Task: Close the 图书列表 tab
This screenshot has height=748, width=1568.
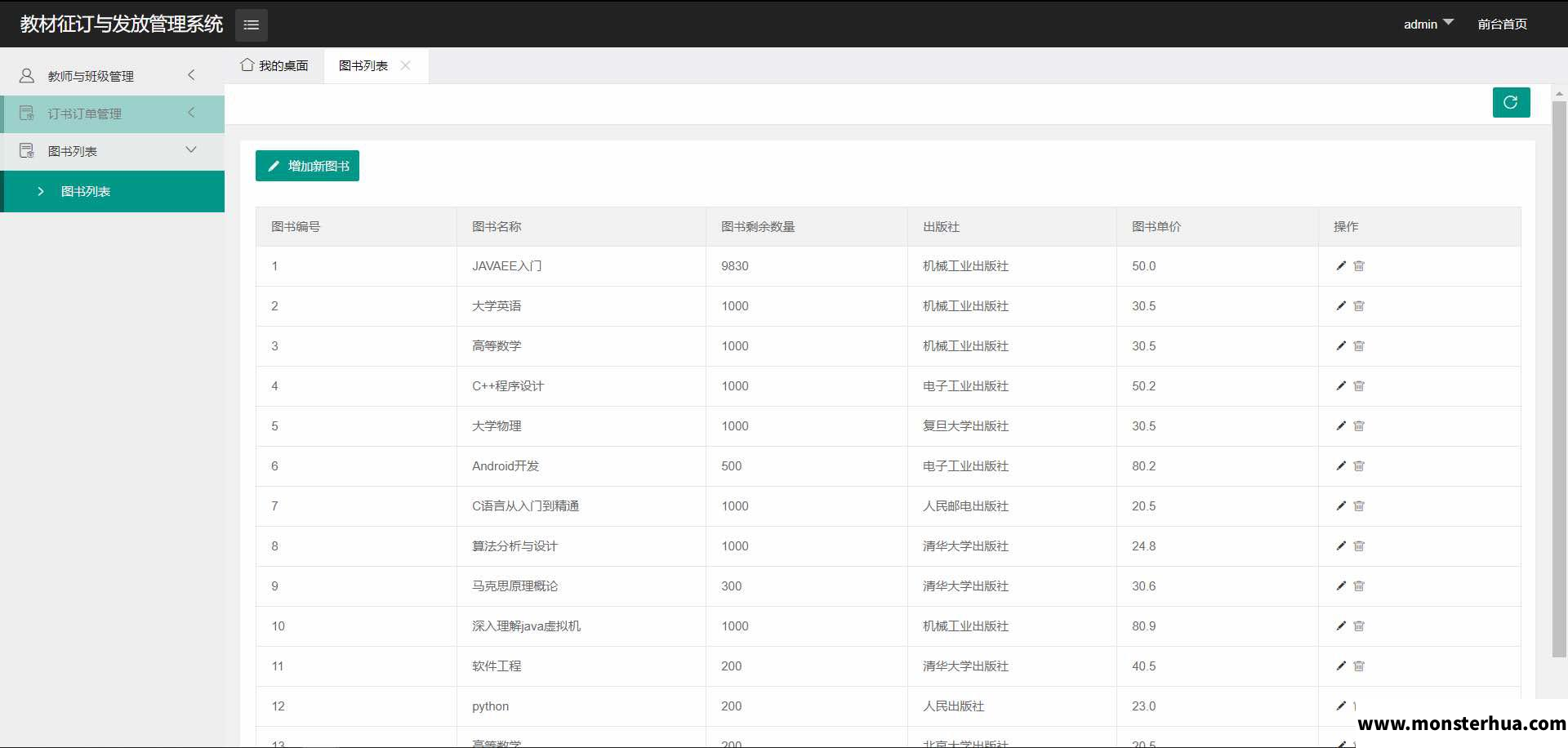Action: [405, 65]
